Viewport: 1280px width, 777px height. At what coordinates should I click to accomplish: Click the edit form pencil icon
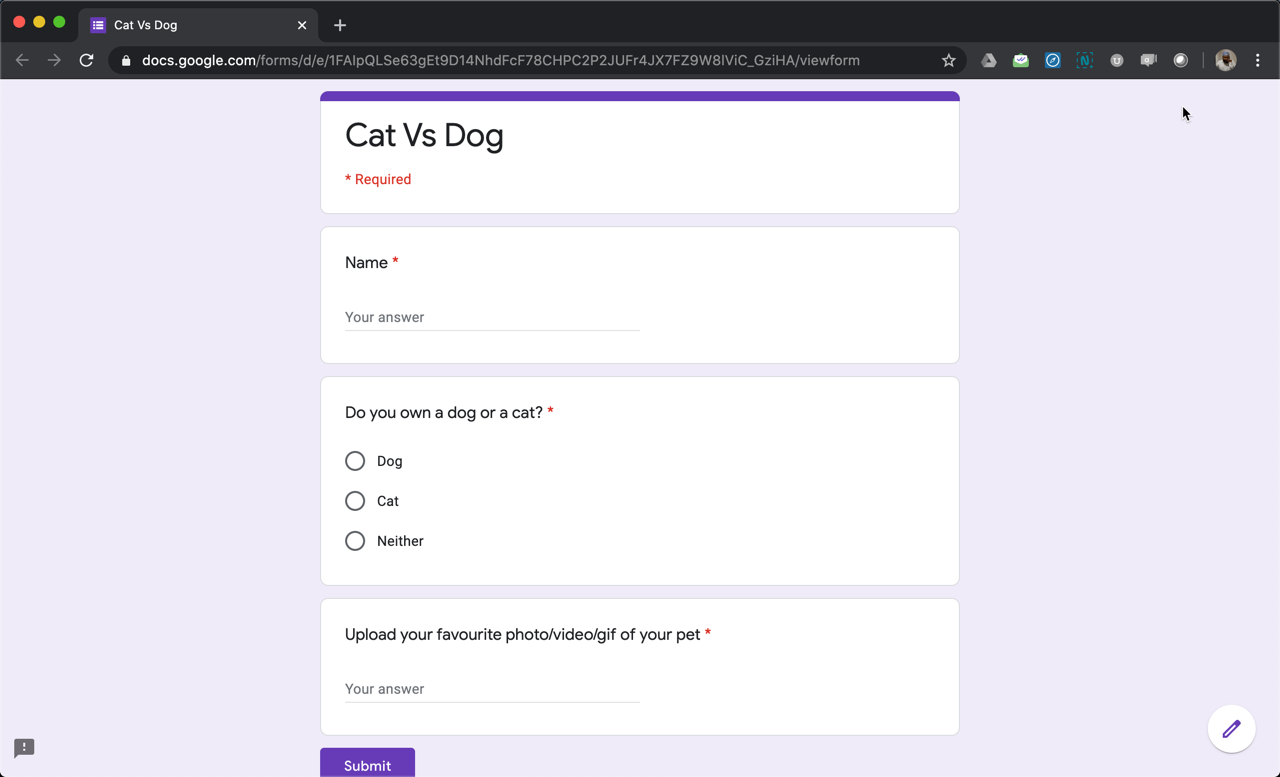[1231, 729]
